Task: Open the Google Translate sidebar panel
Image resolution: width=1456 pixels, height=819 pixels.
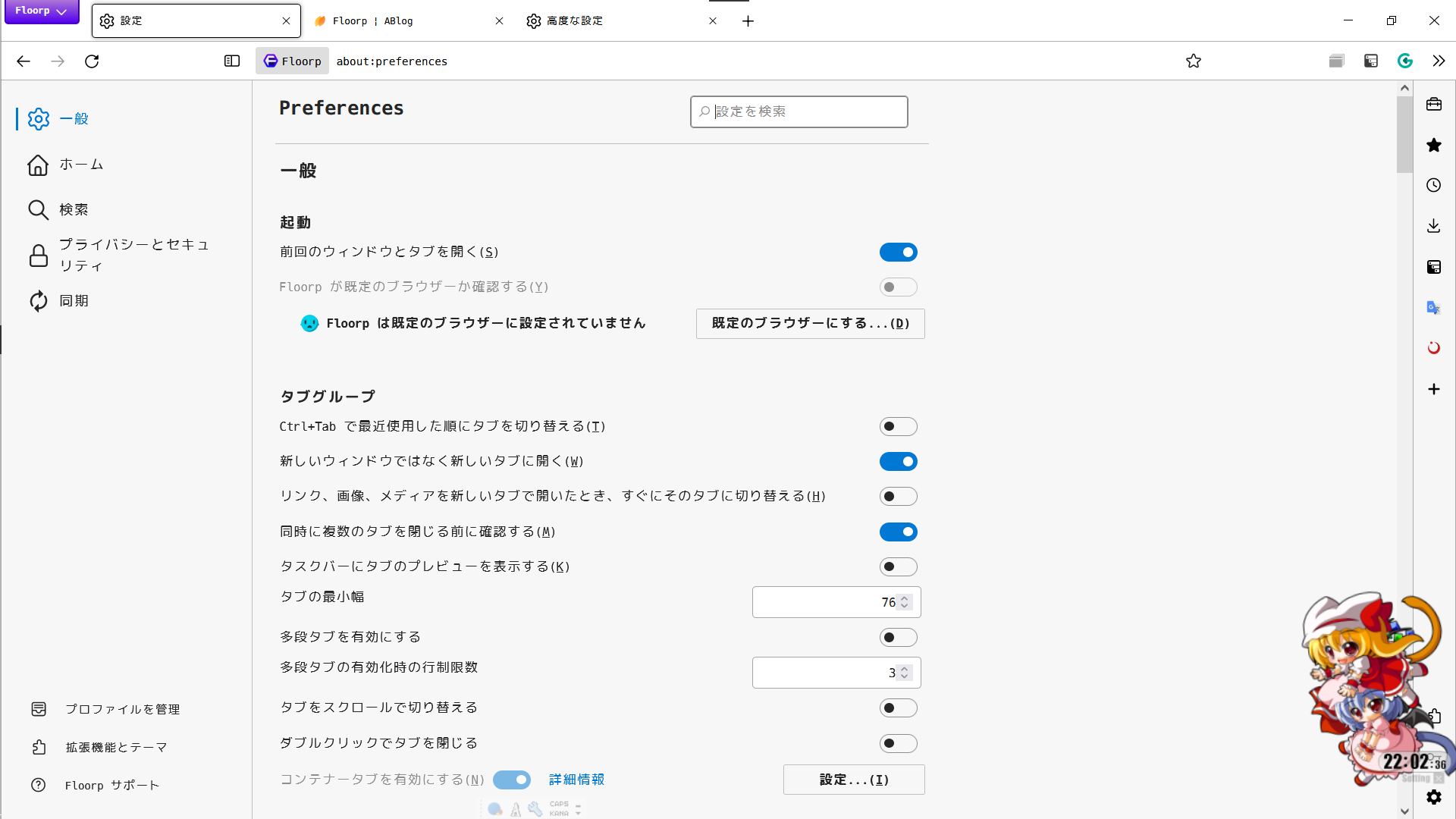Action: click(1433, 308)
